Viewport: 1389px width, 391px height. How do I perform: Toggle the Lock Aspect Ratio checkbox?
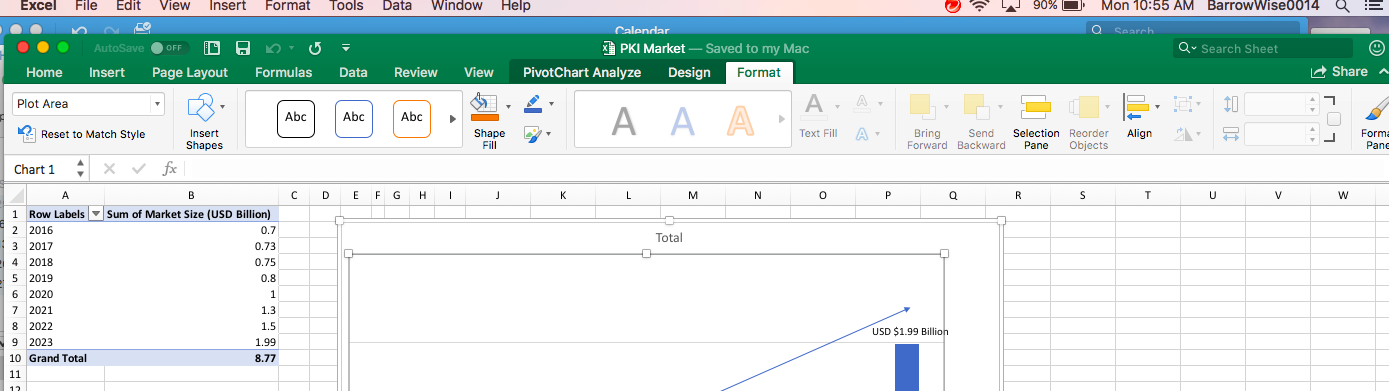[x=1333, y=119]
